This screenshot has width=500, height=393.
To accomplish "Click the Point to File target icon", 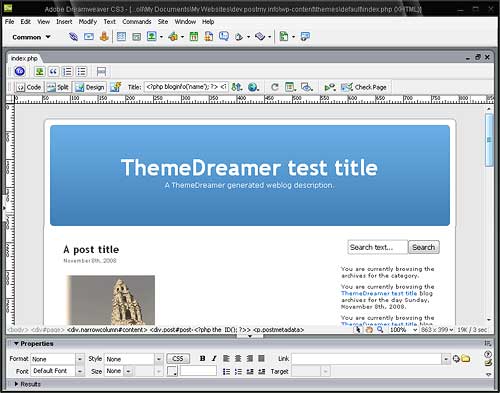I will pos(456,359).
